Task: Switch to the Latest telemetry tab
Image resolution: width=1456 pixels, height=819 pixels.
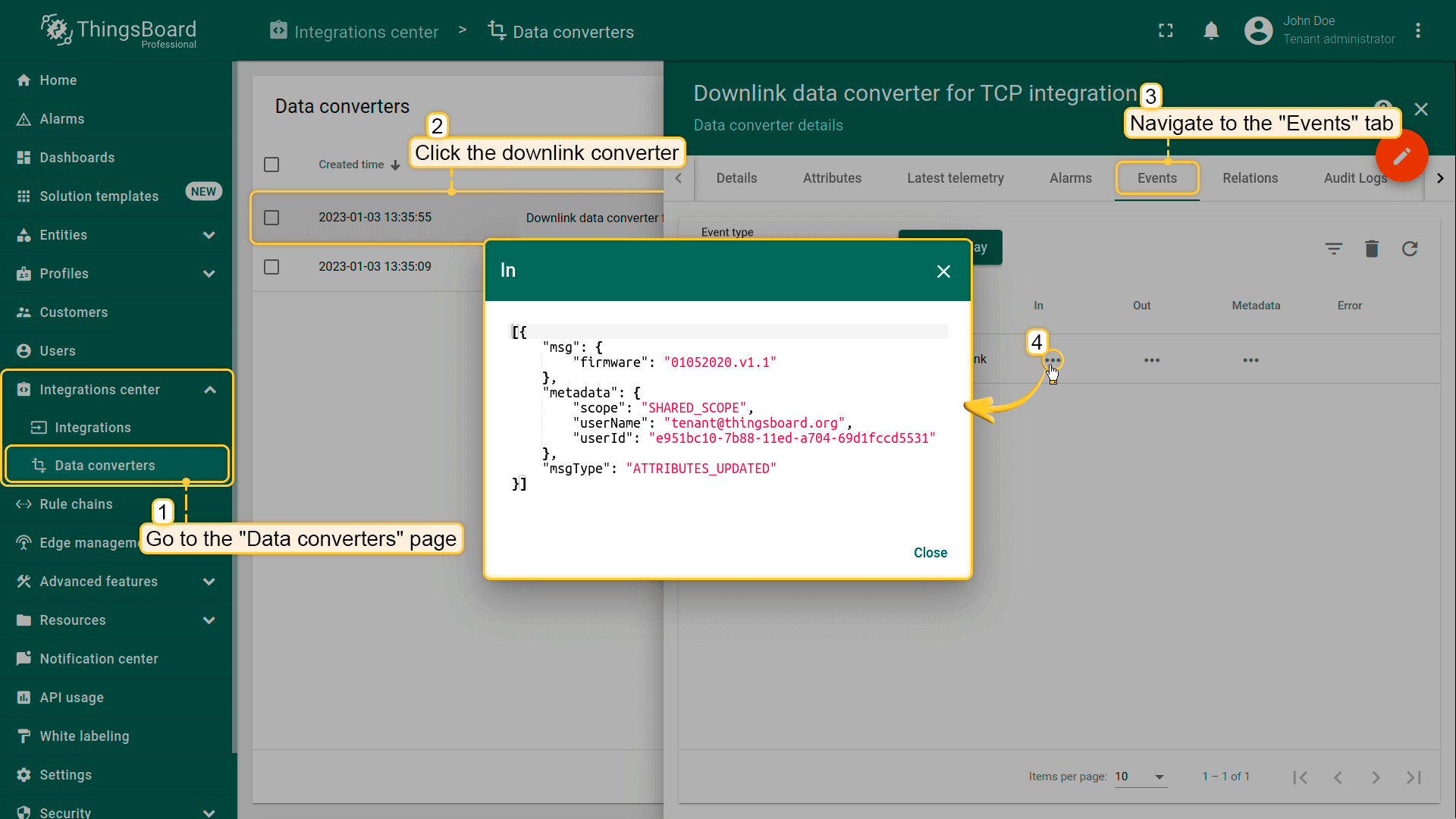Action: pyautogui.click(x=955, y=178)
